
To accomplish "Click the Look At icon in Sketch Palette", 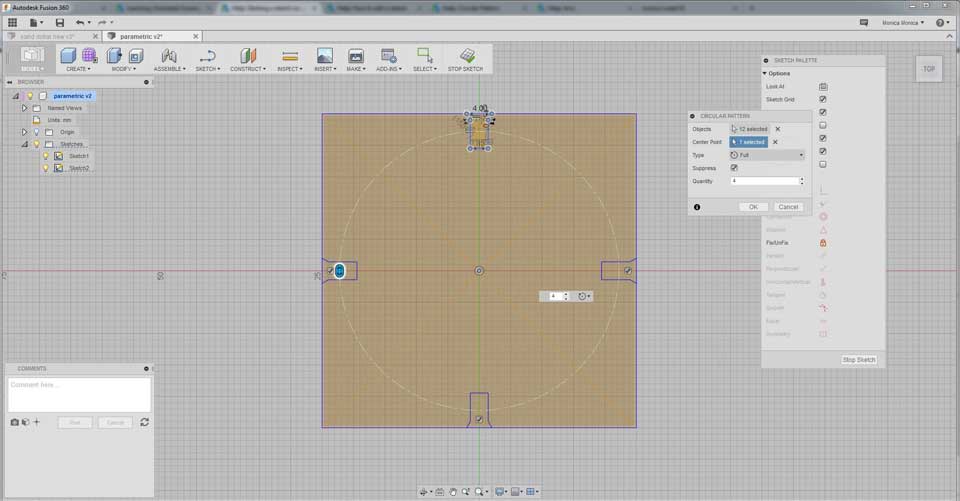I will (823, 86).
